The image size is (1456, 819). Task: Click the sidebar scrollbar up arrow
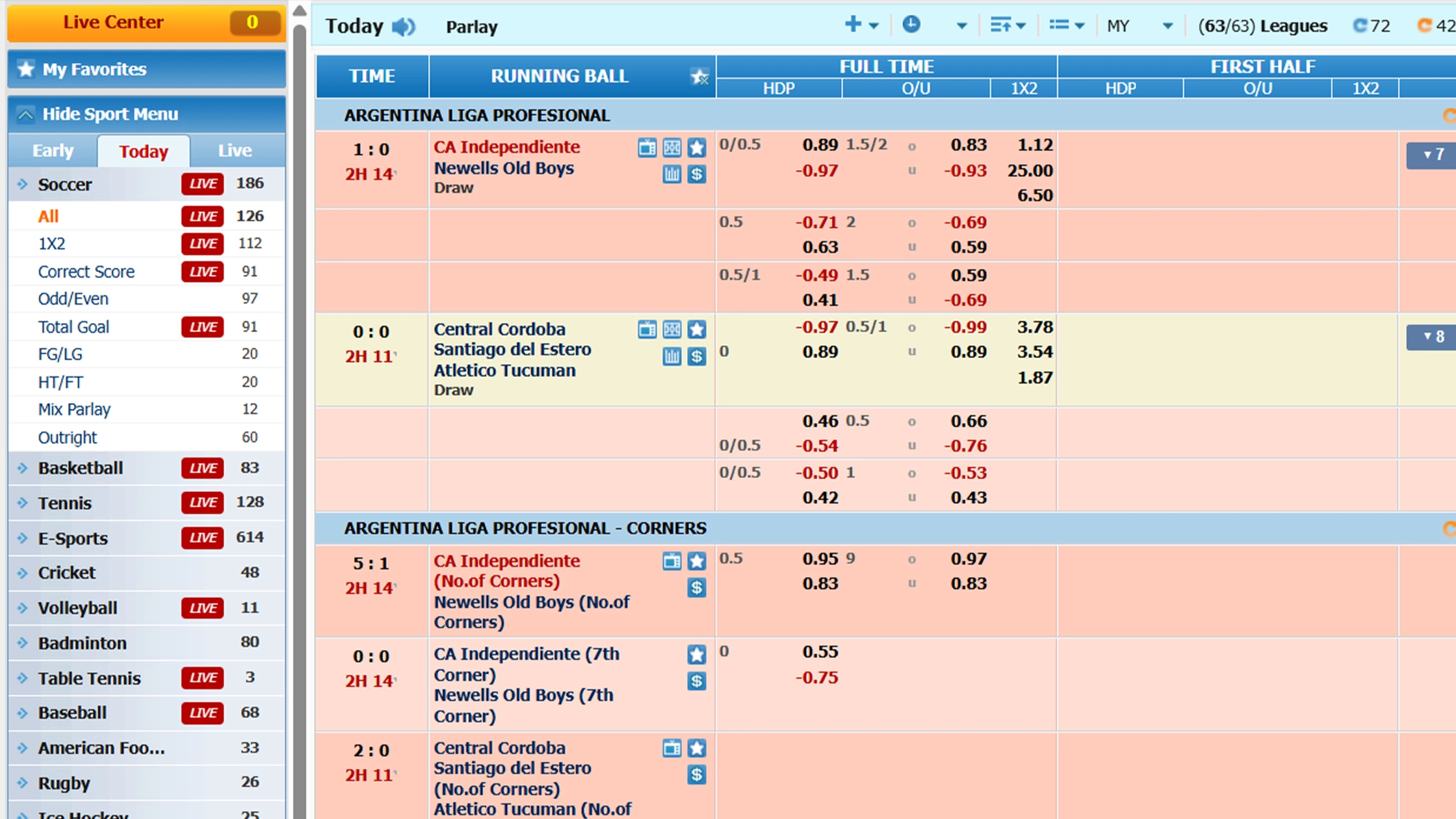[300, 10]
